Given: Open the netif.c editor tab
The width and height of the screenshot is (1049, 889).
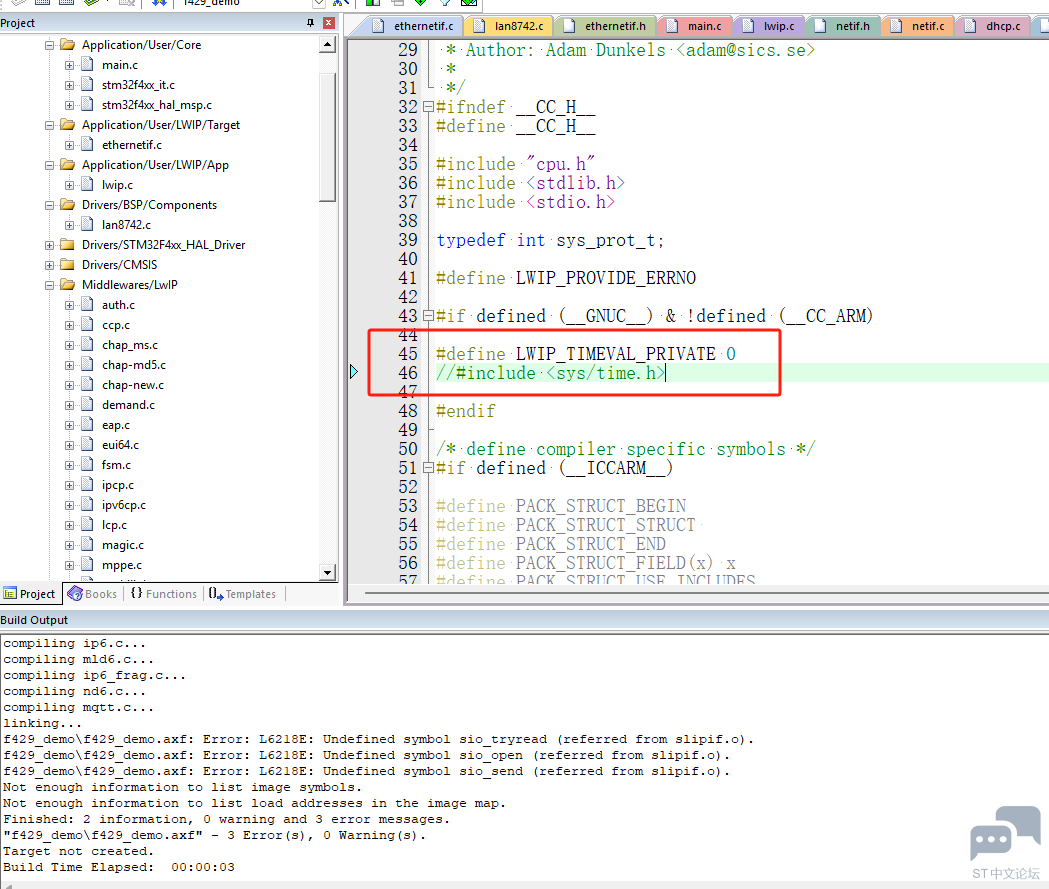Looking at the screenshot, I should pyautogui.click(x=920, y=26).
